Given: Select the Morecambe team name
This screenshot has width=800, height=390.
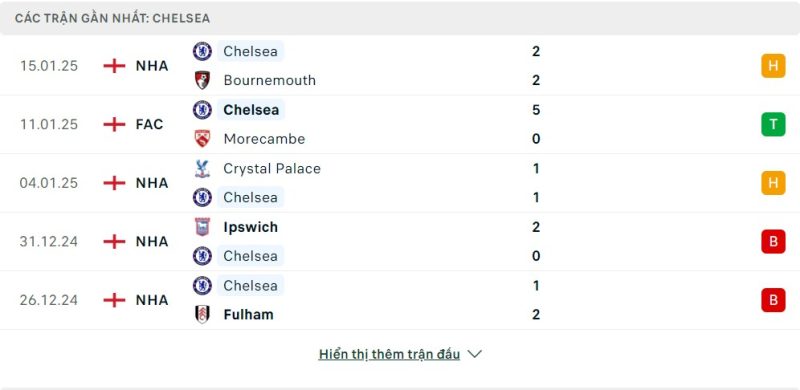Looking at the screenshot, I should point(264,139).
